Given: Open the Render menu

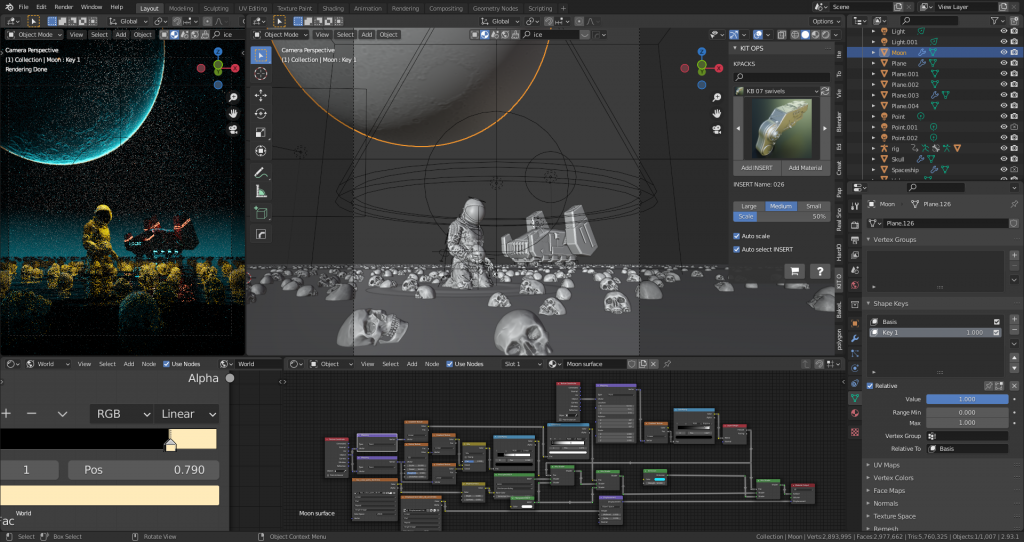Looking at the screenshot, I should pyautogui.click(x=63, y=7).
